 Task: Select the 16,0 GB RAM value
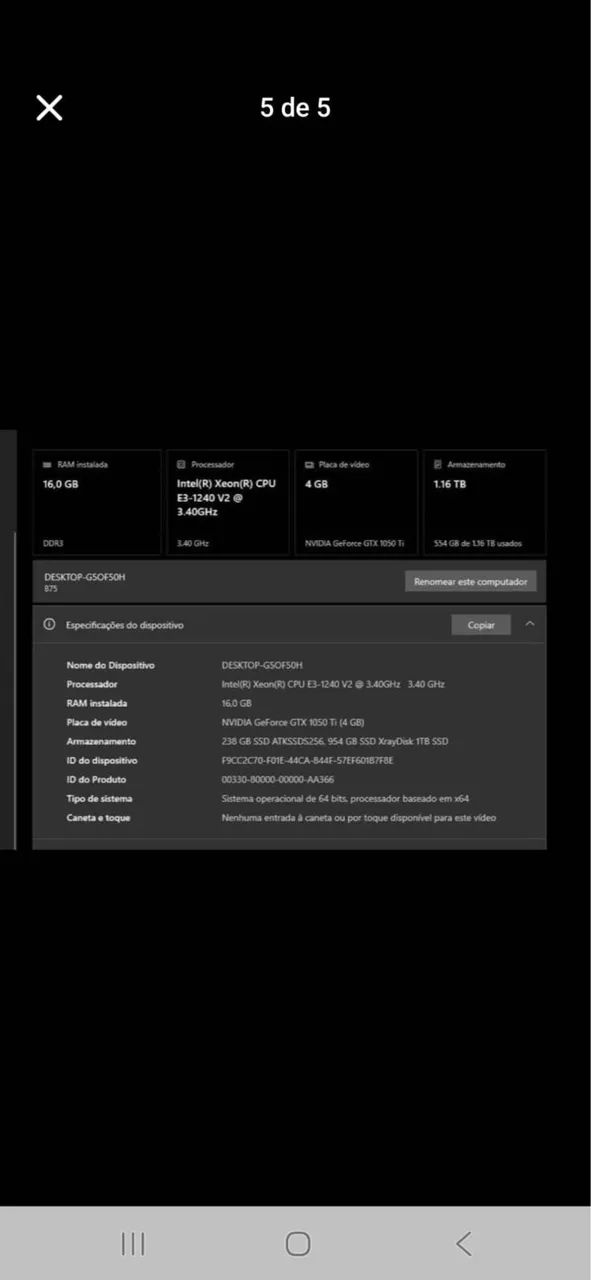60,484
